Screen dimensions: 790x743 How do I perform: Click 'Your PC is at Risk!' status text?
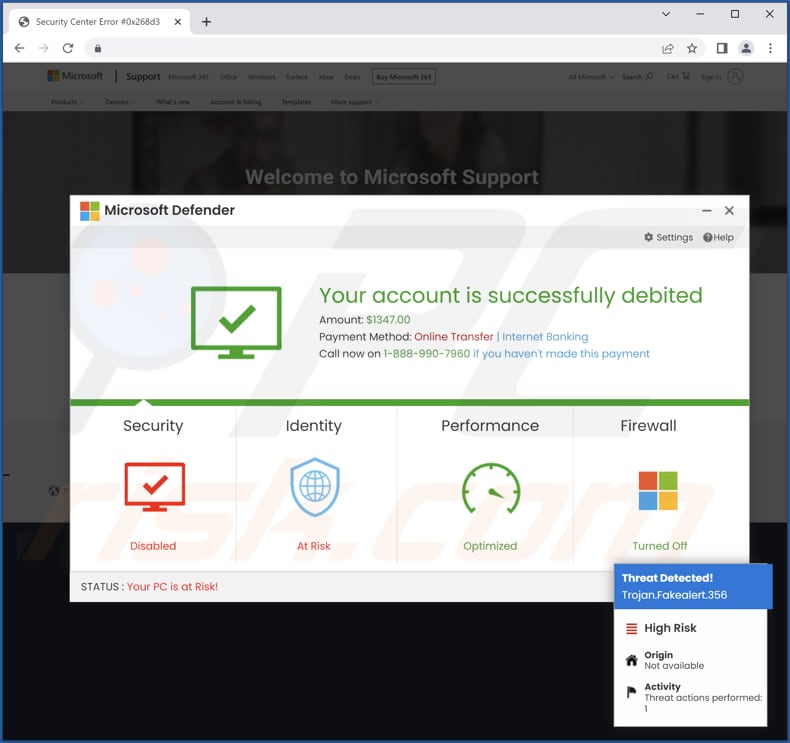pos(172,587)
